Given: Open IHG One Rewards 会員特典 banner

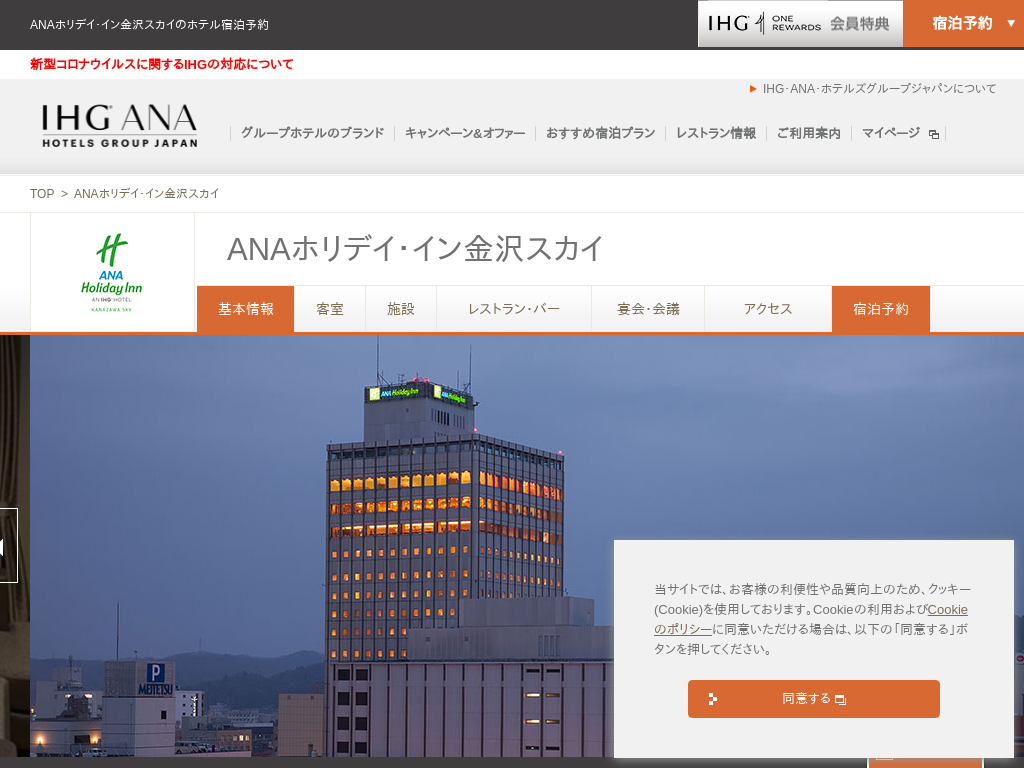Looking at the screenshot, I should [800, 24].
